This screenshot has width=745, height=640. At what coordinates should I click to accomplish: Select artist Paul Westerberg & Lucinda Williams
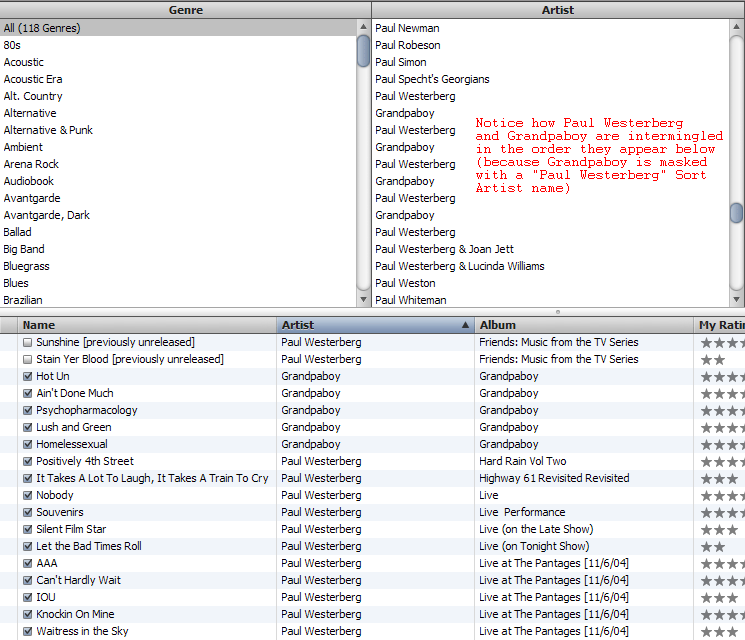pyautogui.click(x=551, y=266)
